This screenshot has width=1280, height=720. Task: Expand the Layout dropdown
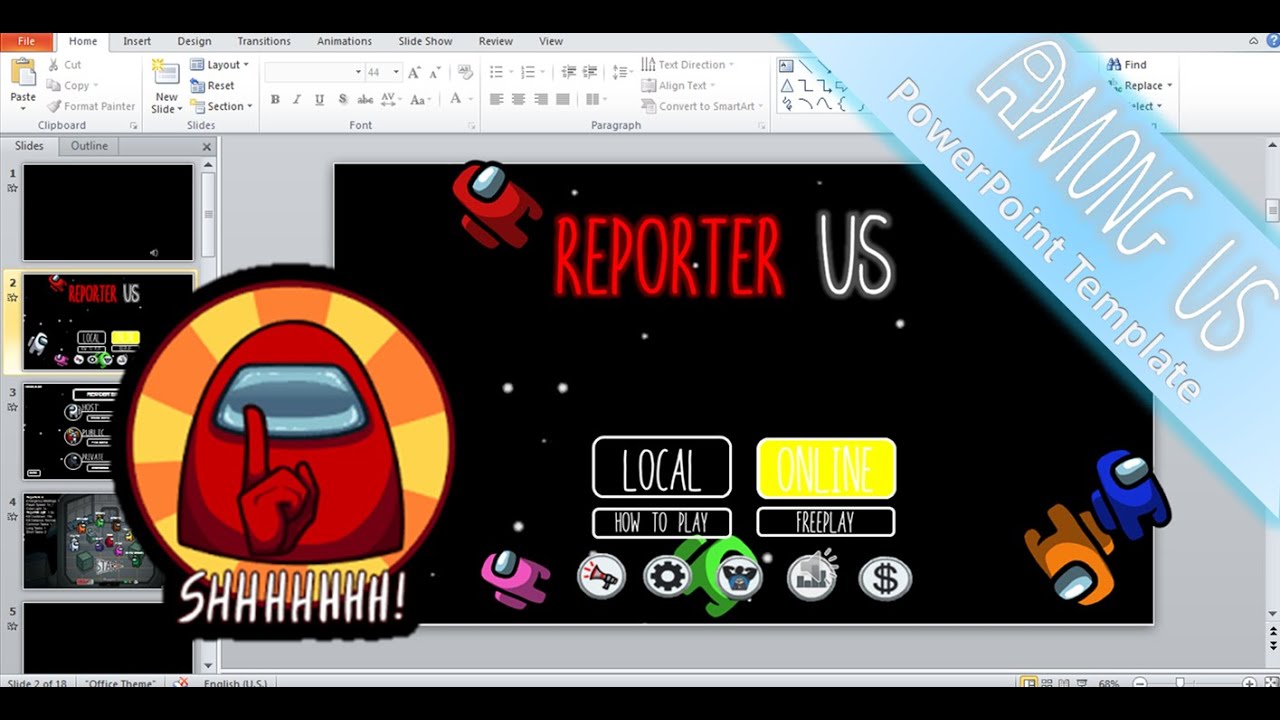(220, 65)
